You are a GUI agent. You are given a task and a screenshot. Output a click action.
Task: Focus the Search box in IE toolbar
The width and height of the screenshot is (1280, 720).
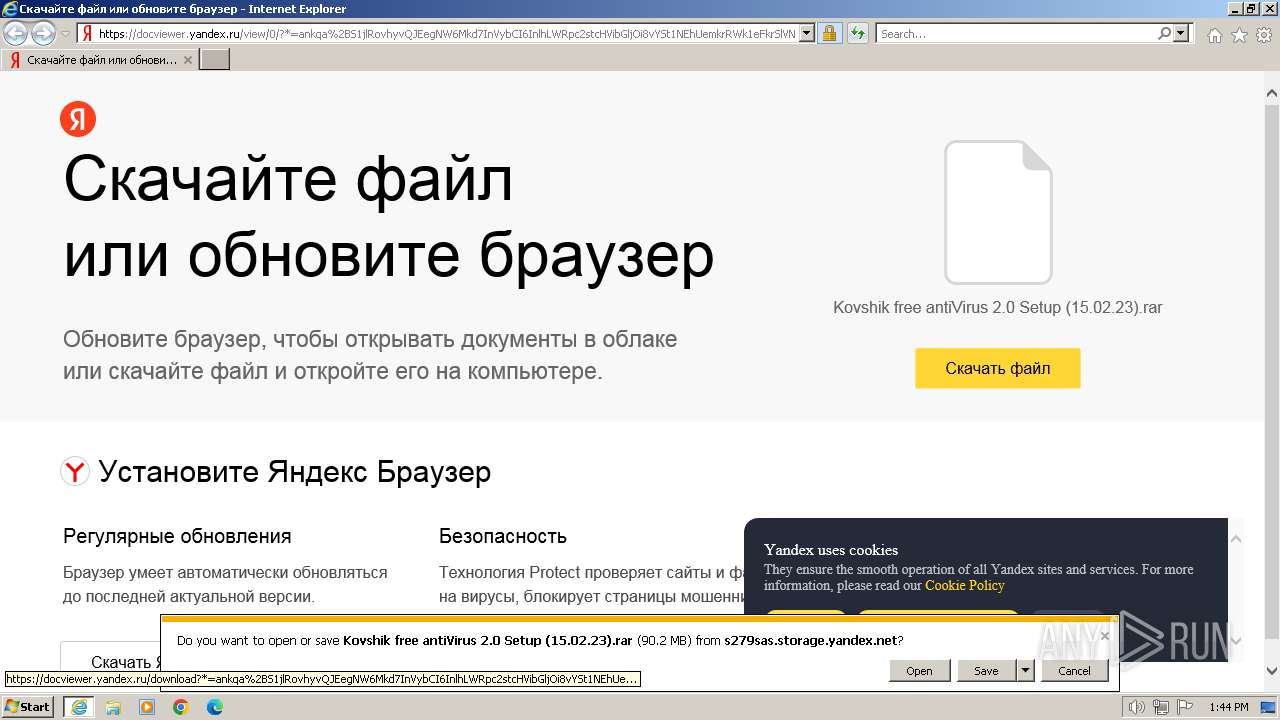(1016, 33)
